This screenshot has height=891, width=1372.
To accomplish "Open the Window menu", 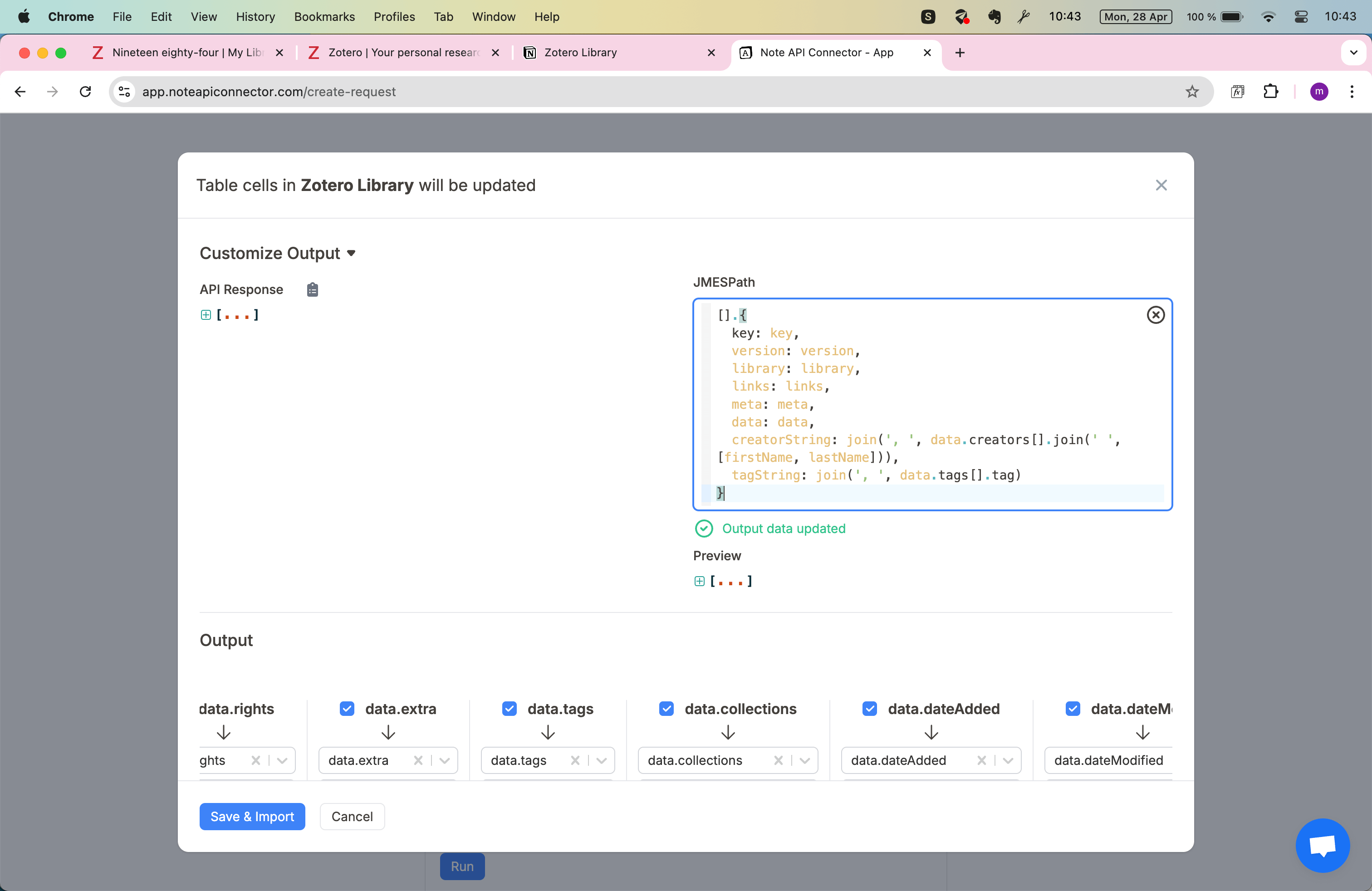I will 494,17.
